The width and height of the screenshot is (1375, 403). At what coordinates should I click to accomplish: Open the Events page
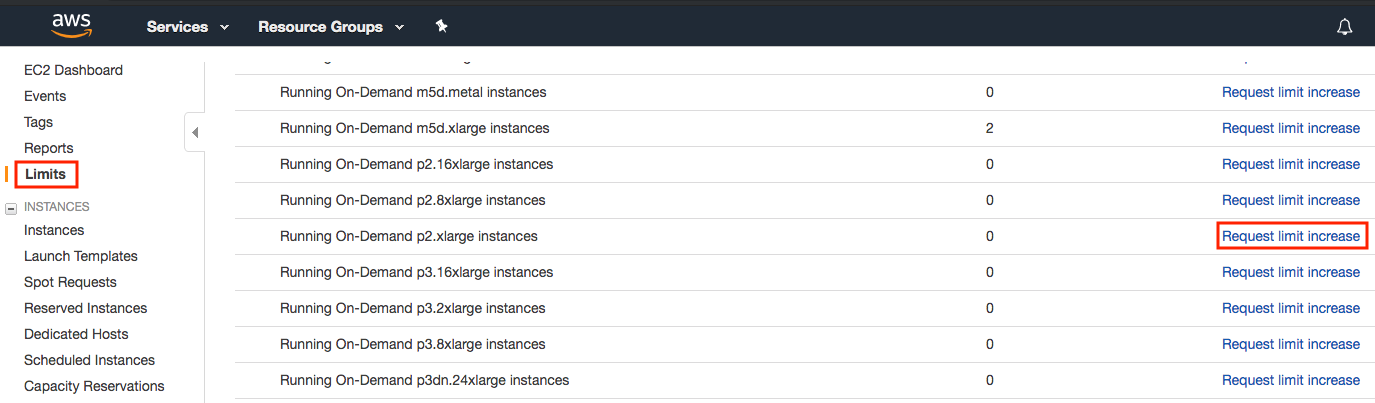click(x=45, y=96)
